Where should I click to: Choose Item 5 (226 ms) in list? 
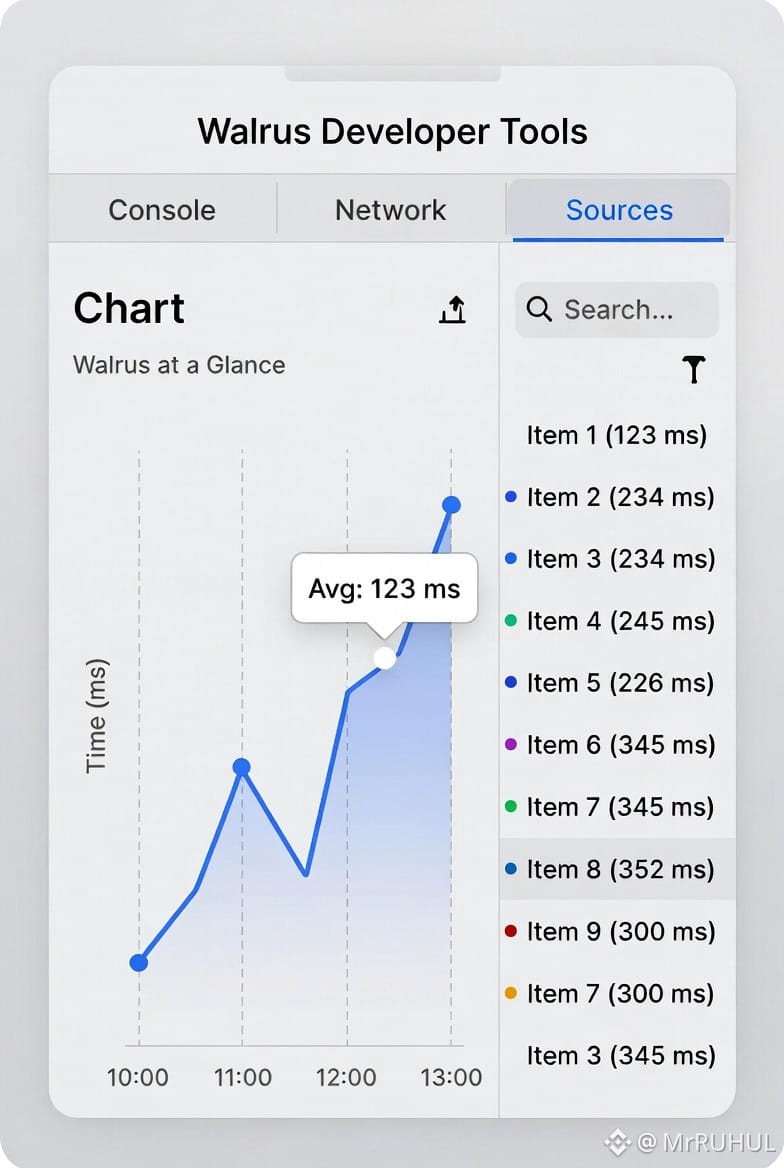[620, 683]
